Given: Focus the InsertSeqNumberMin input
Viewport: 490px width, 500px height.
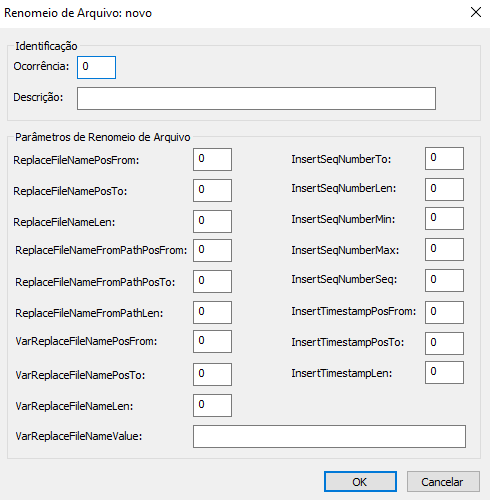Looking at the screenshot, I should point(444,218).
